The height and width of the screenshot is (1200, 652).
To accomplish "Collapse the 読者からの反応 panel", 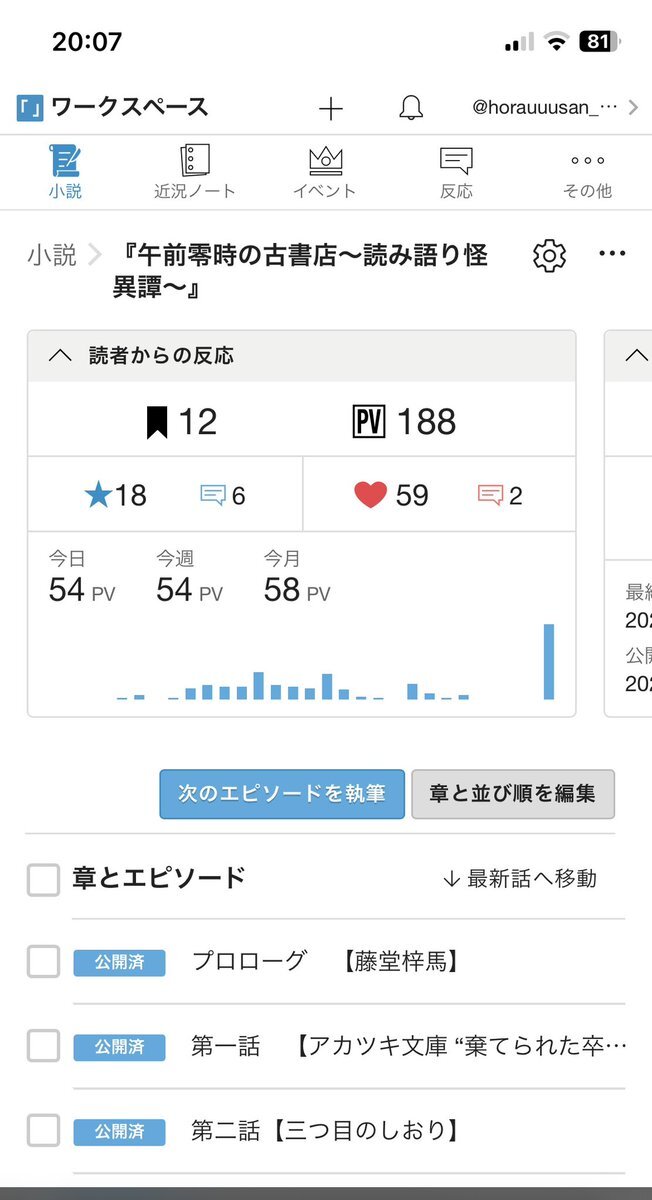I will [x=60, y=356].
